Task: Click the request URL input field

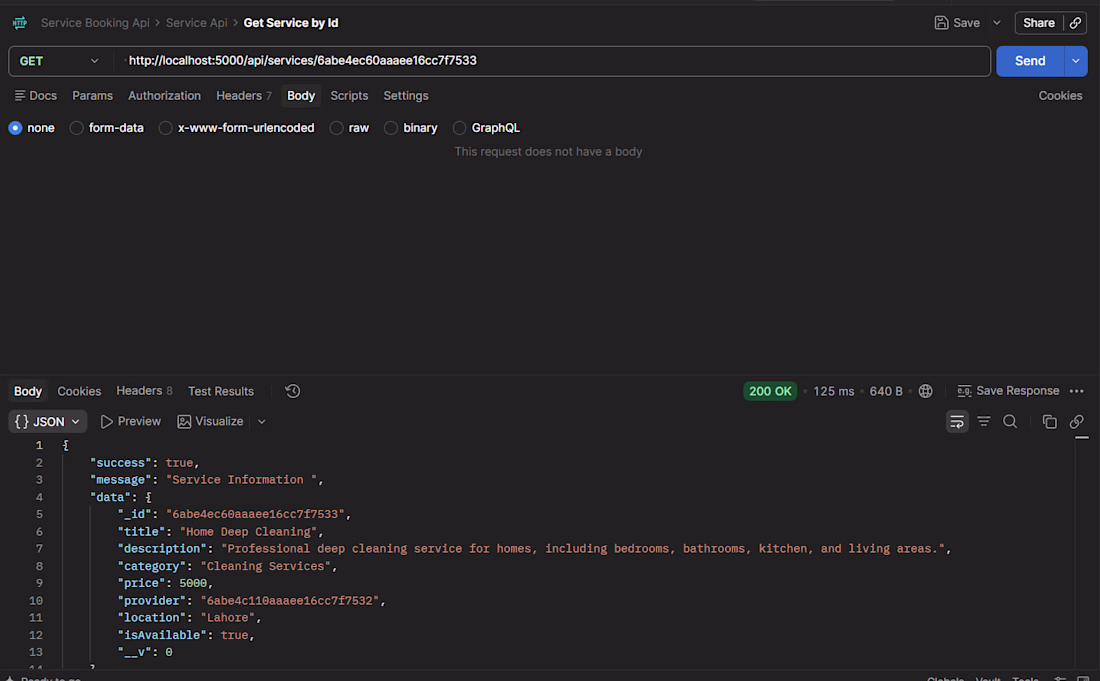Action: [552, 61]
